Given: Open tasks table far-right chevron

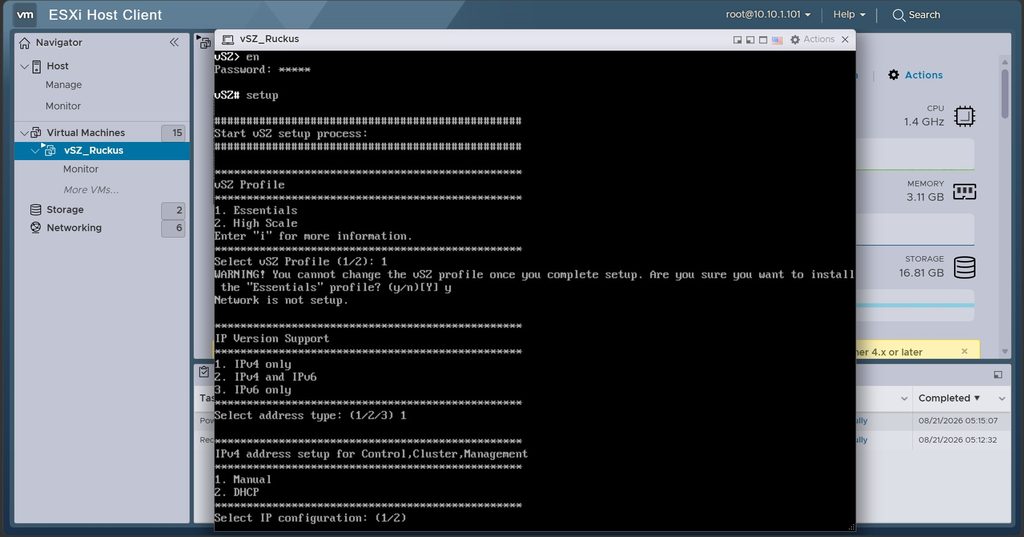Looking at the screenshot, I should tap(1002, 399).
